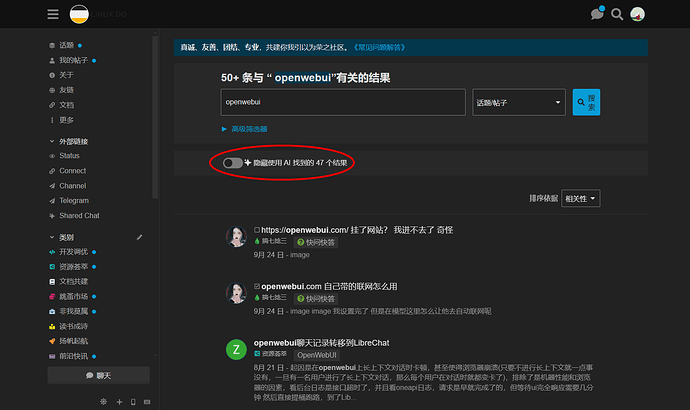The image size is (690, 410).
Task: Open topic 'https://openwebui.com/ 挂了网站?'
Action: (x=357, y=230)
